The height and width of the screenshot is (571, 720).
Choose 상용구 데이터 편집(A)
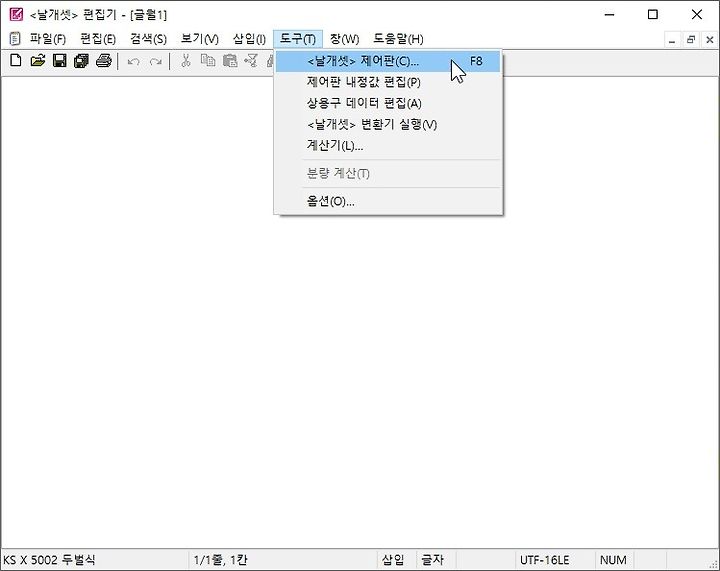(x=388, y=103)
